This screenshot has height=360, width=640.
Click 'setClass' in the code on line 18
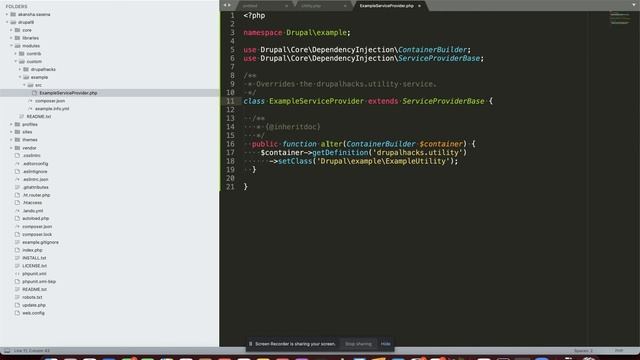(295, 161)
